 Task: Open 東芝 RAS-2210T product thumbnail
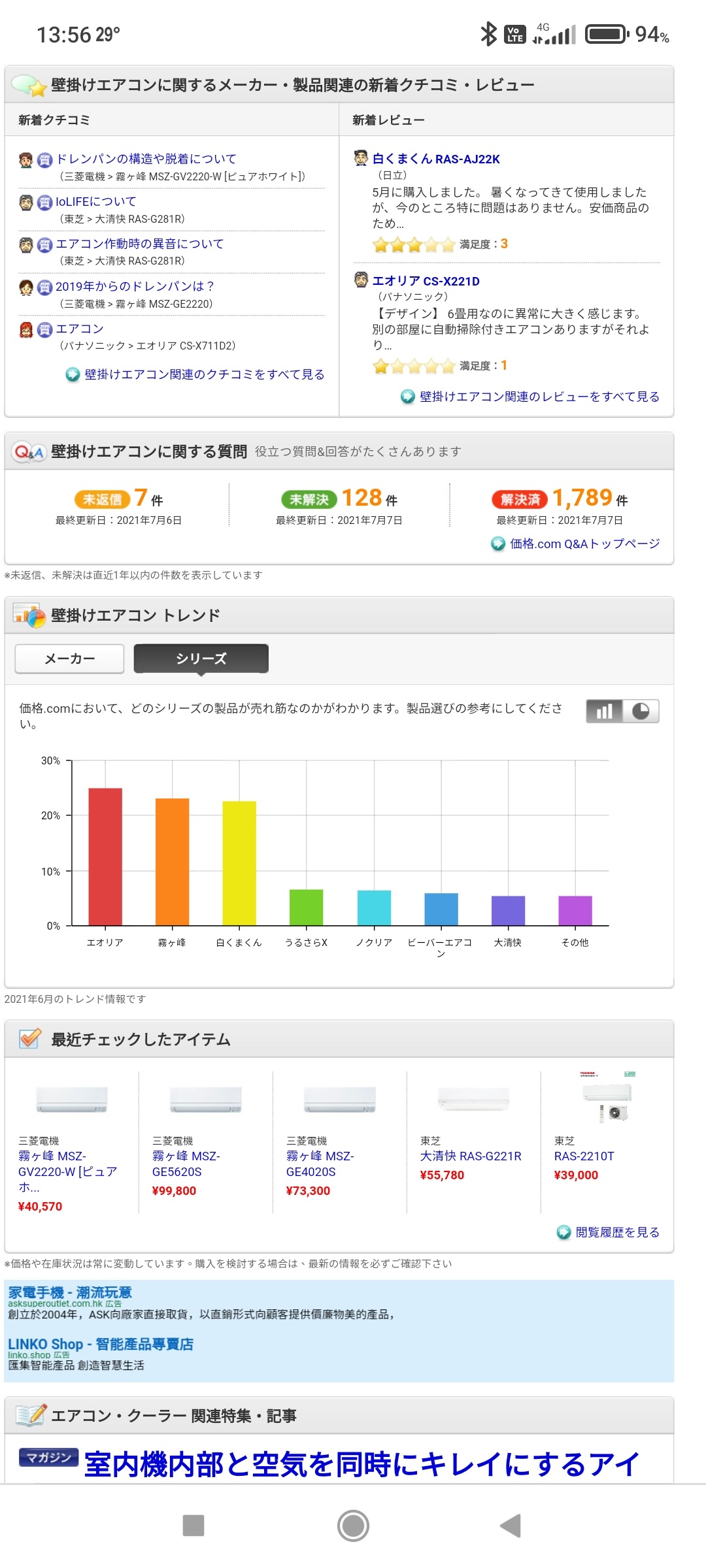pos(607,1098)
